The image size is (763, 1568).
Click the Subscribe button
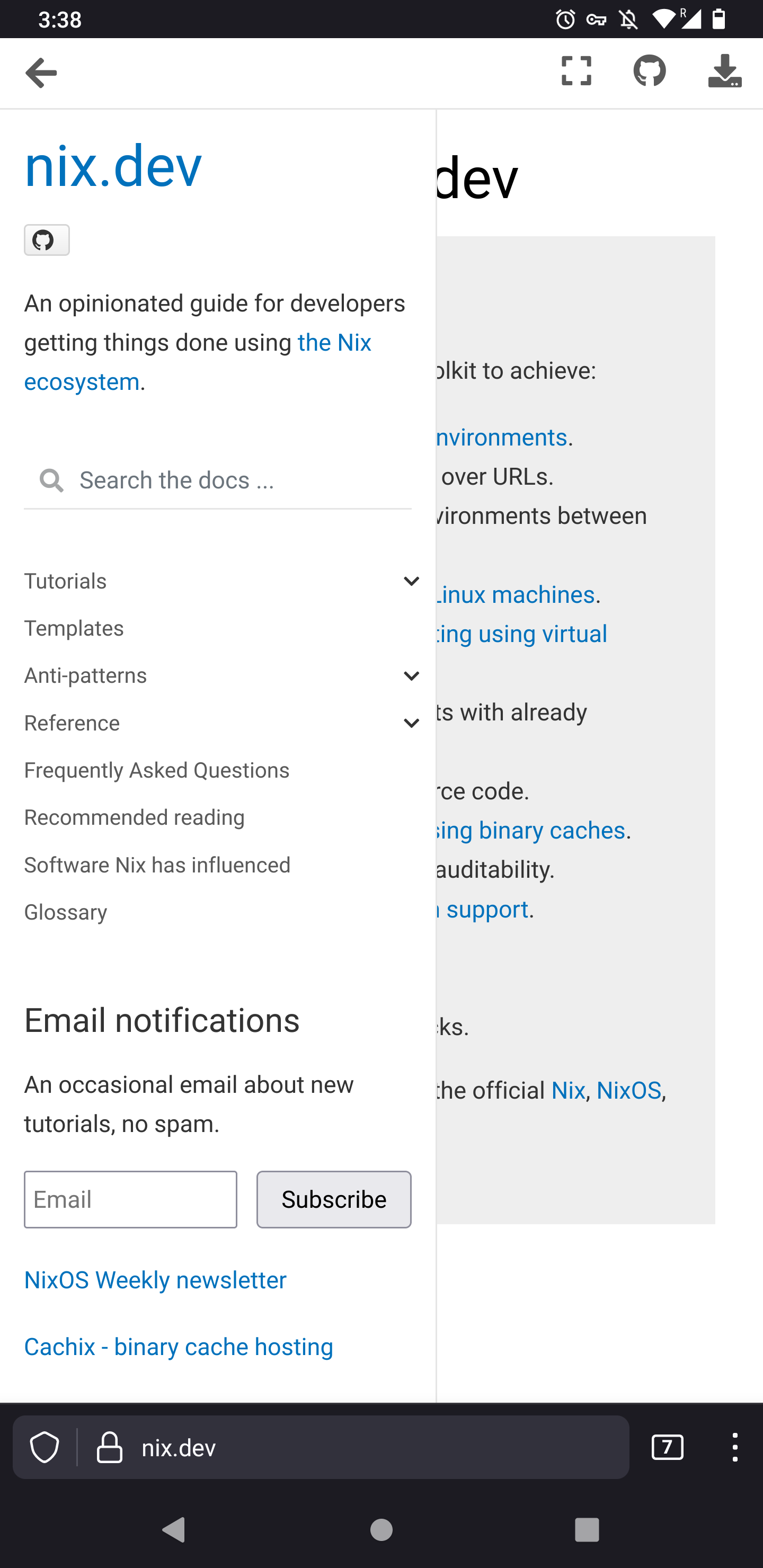(334, 1199)
